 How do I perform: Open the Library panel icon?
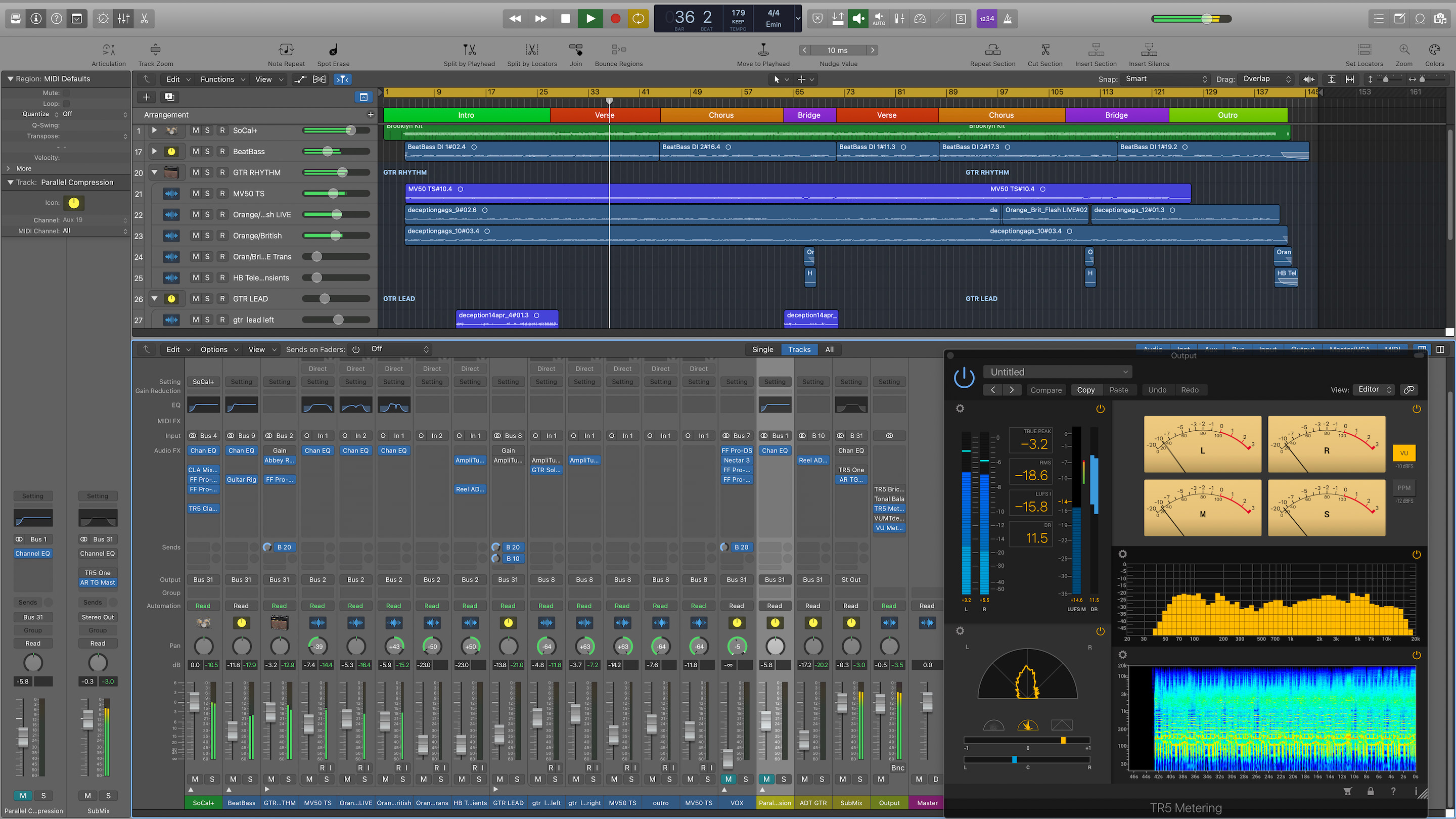point(16,19)
